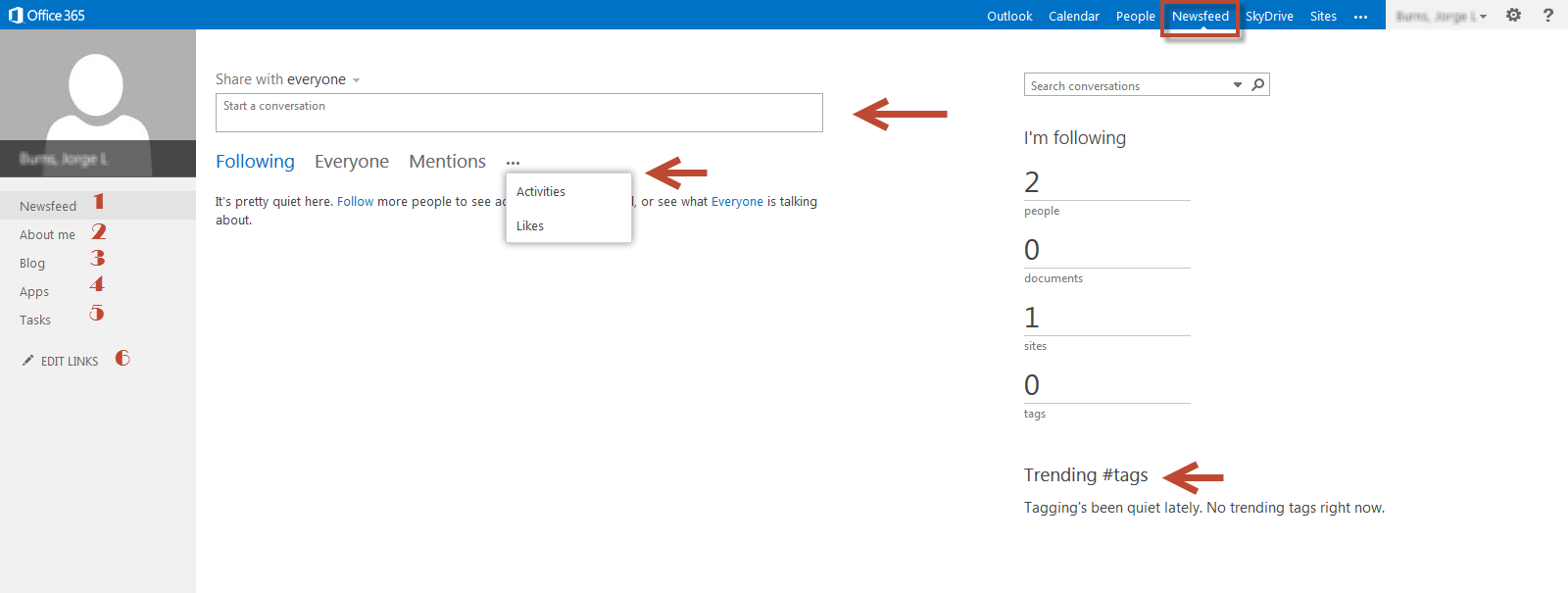The height and width of the screenshot is (593, 1568).
Task: Open SkyDrive from the top navigation
Action: click(x=1269, y=16)
